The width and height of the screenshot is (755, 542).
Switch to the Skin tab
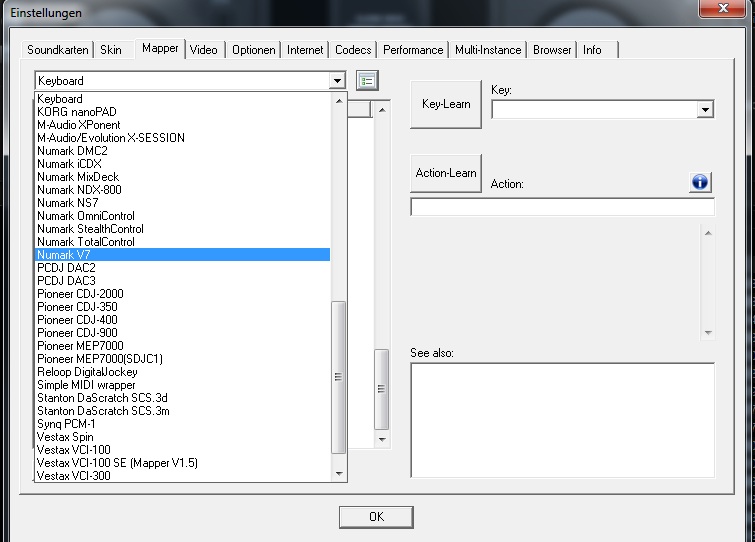[x=111, y=50]
